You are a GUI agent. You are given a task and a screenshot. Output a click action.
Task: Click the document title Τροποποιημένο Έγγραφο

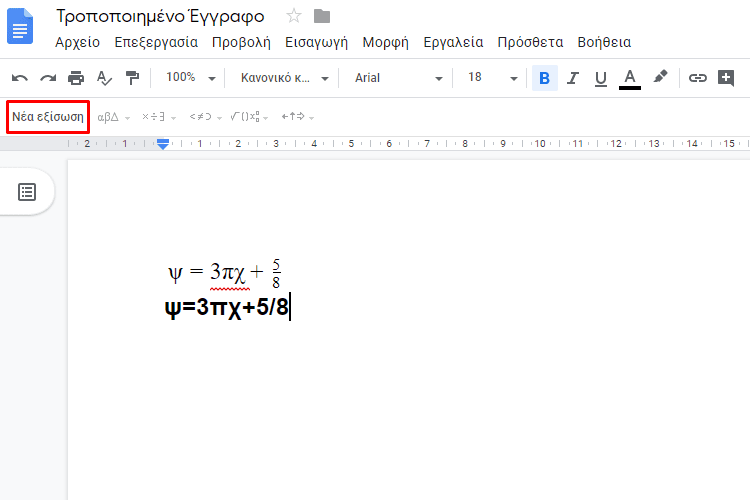[x=160, y=16]
